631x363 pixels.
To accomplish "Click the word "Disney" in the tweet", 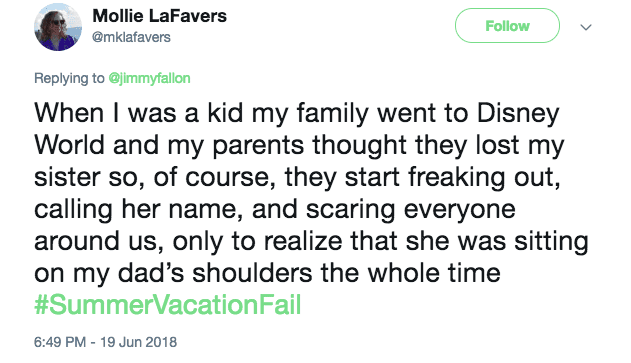I will pyautogui.click(x=518, y=114).
